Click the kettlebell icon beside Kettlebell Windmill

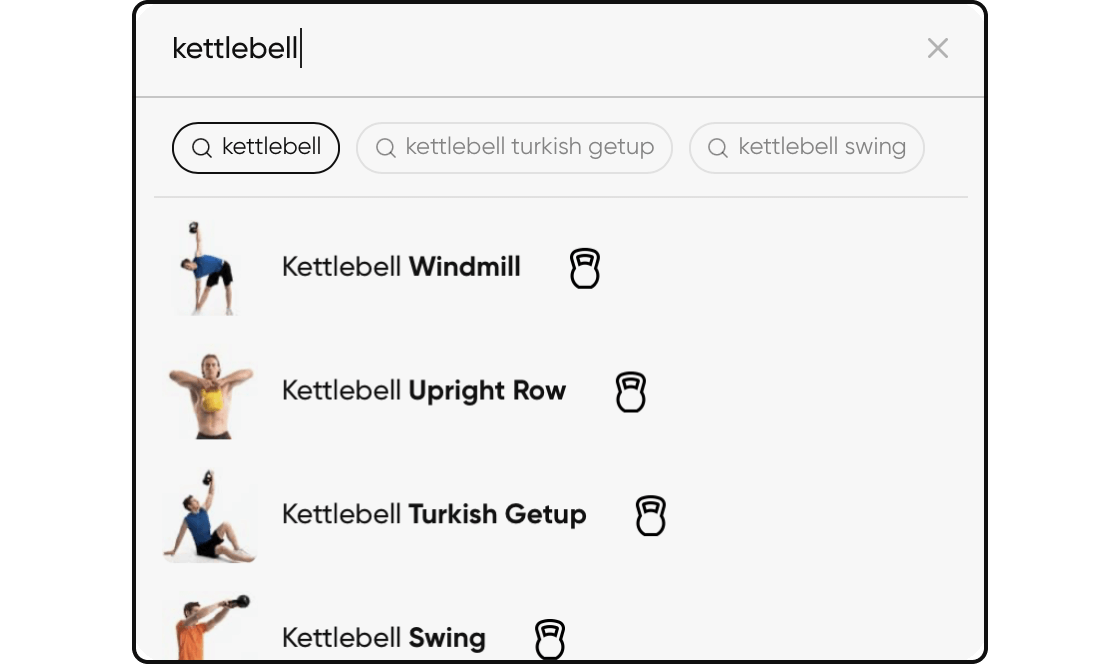[x=585, y=268]
